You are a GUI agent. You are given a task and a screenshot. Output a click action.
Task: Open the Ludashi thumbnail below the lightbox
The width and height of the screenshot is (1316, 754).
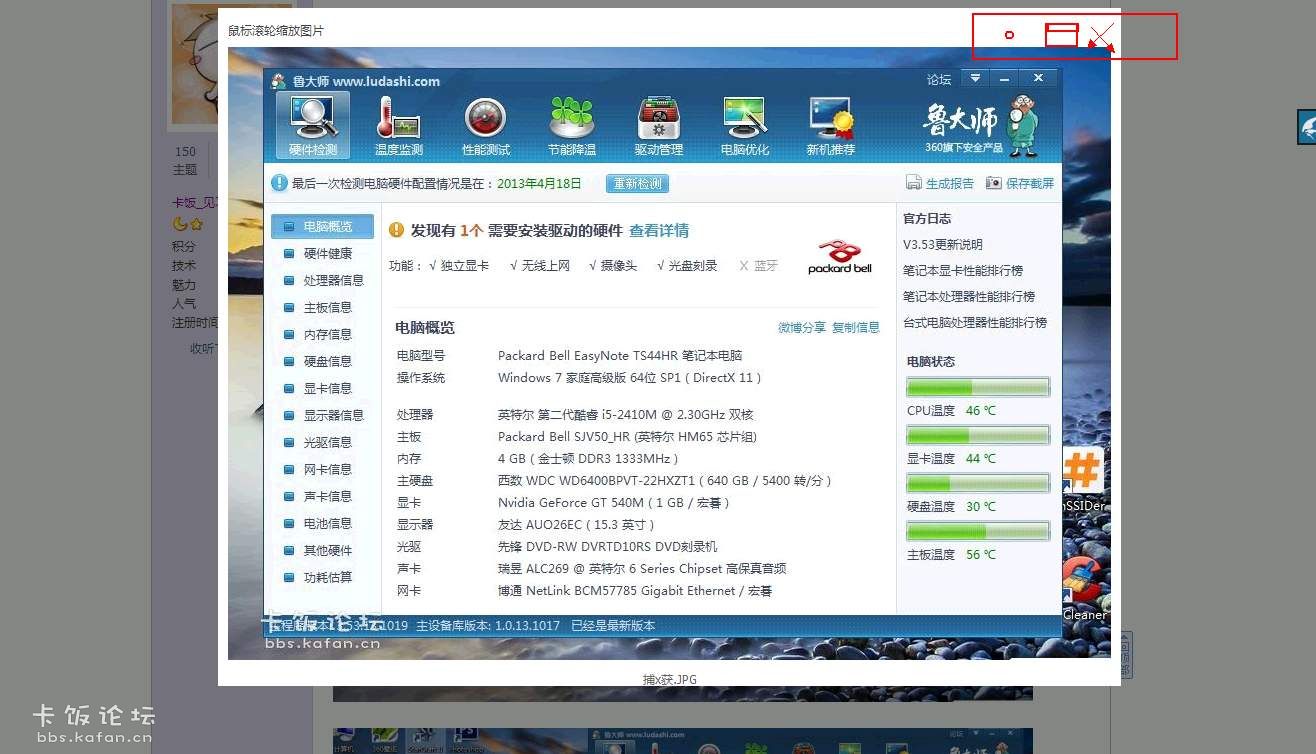(x=683, y=741)
